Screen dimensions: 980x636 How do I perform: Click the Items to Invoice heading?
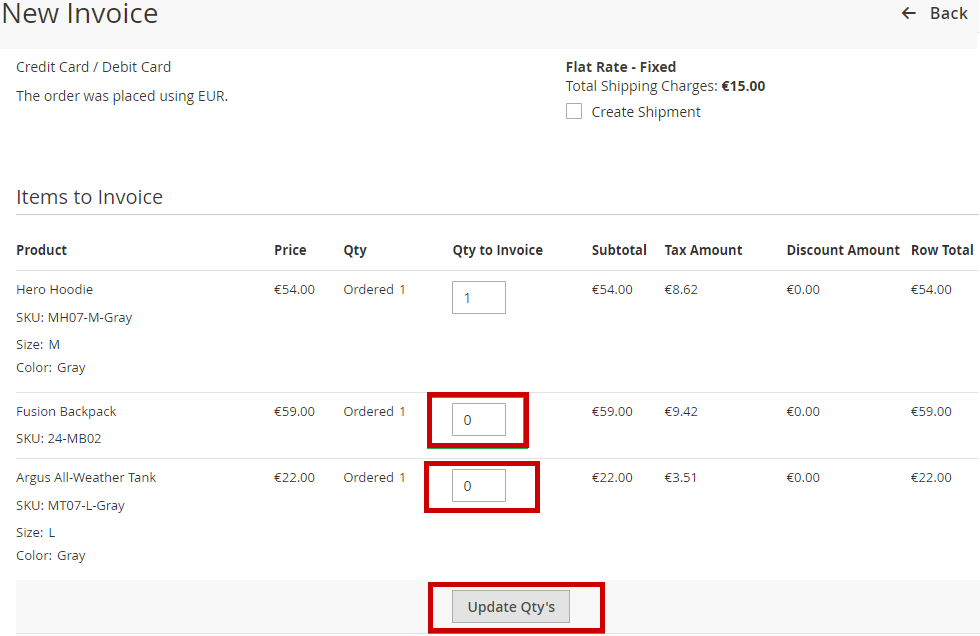tap(89, 197)
